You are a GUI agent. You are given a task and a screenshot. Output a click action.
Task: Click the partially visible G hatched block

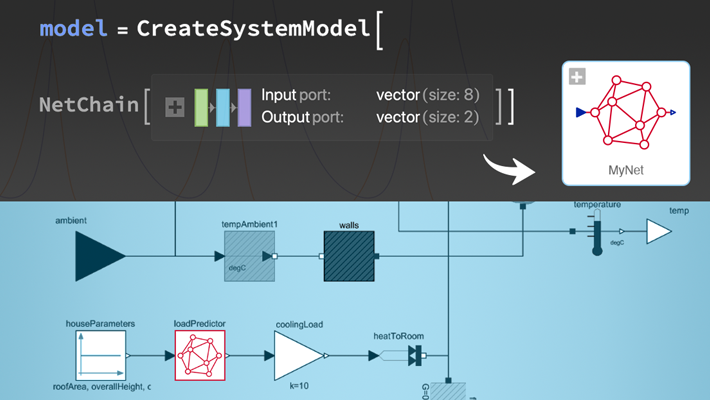(448, 391)
